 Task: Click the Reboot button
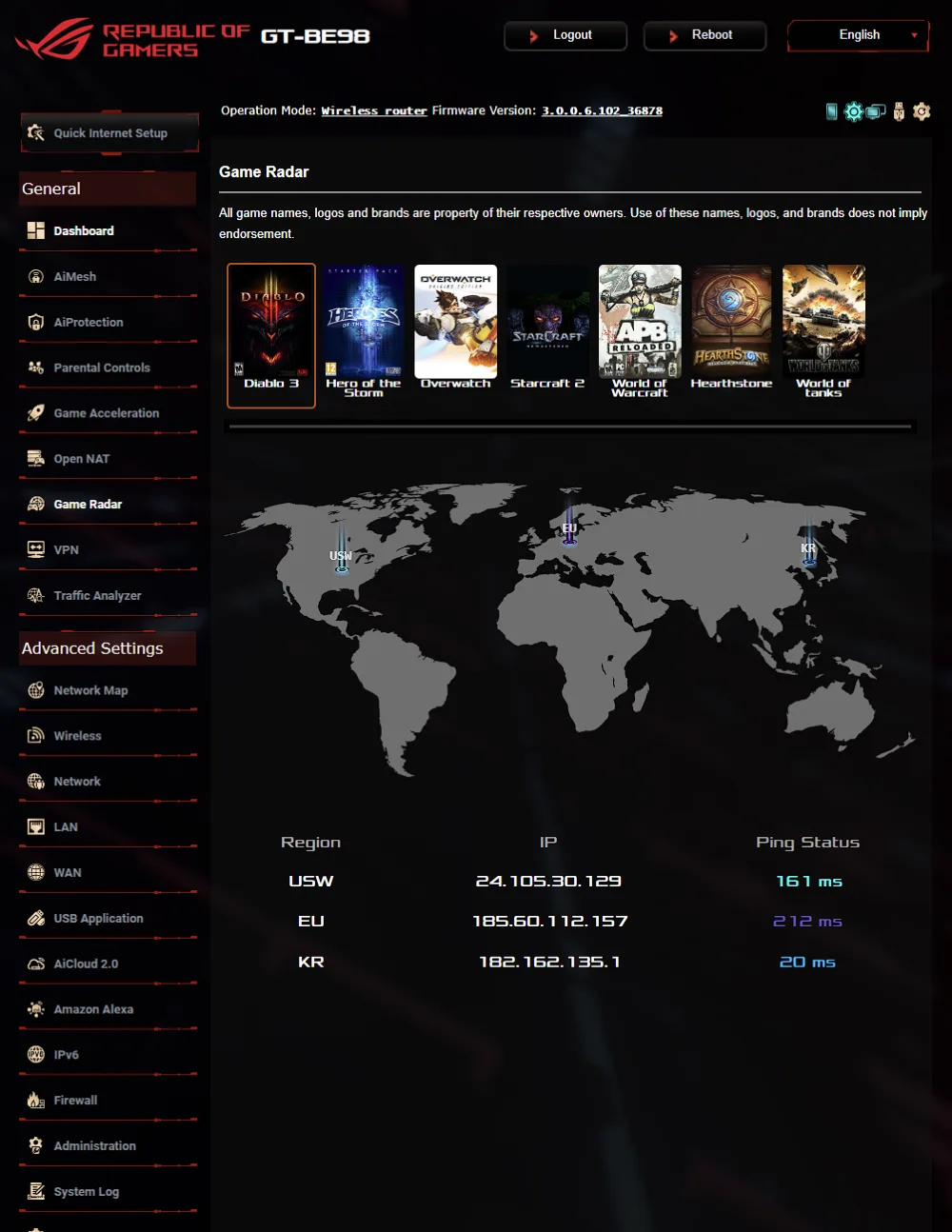pos(704,35)
